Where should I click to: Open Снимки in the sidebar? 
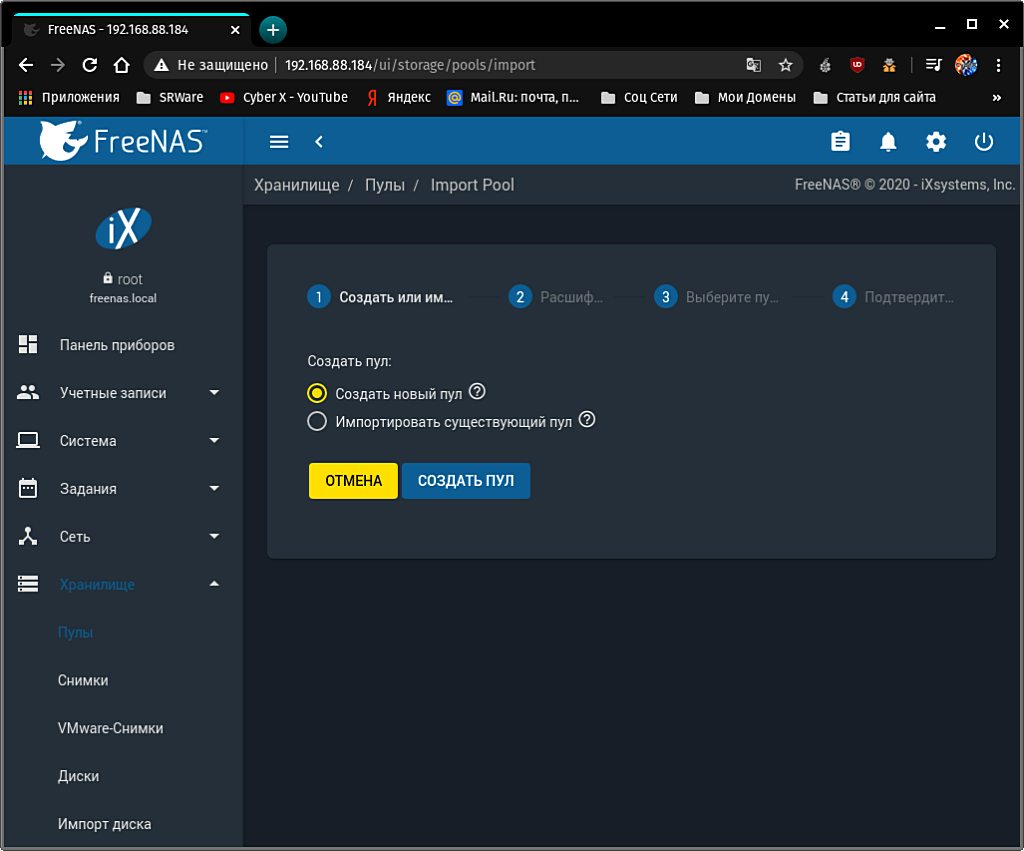[x=83, y=680]
